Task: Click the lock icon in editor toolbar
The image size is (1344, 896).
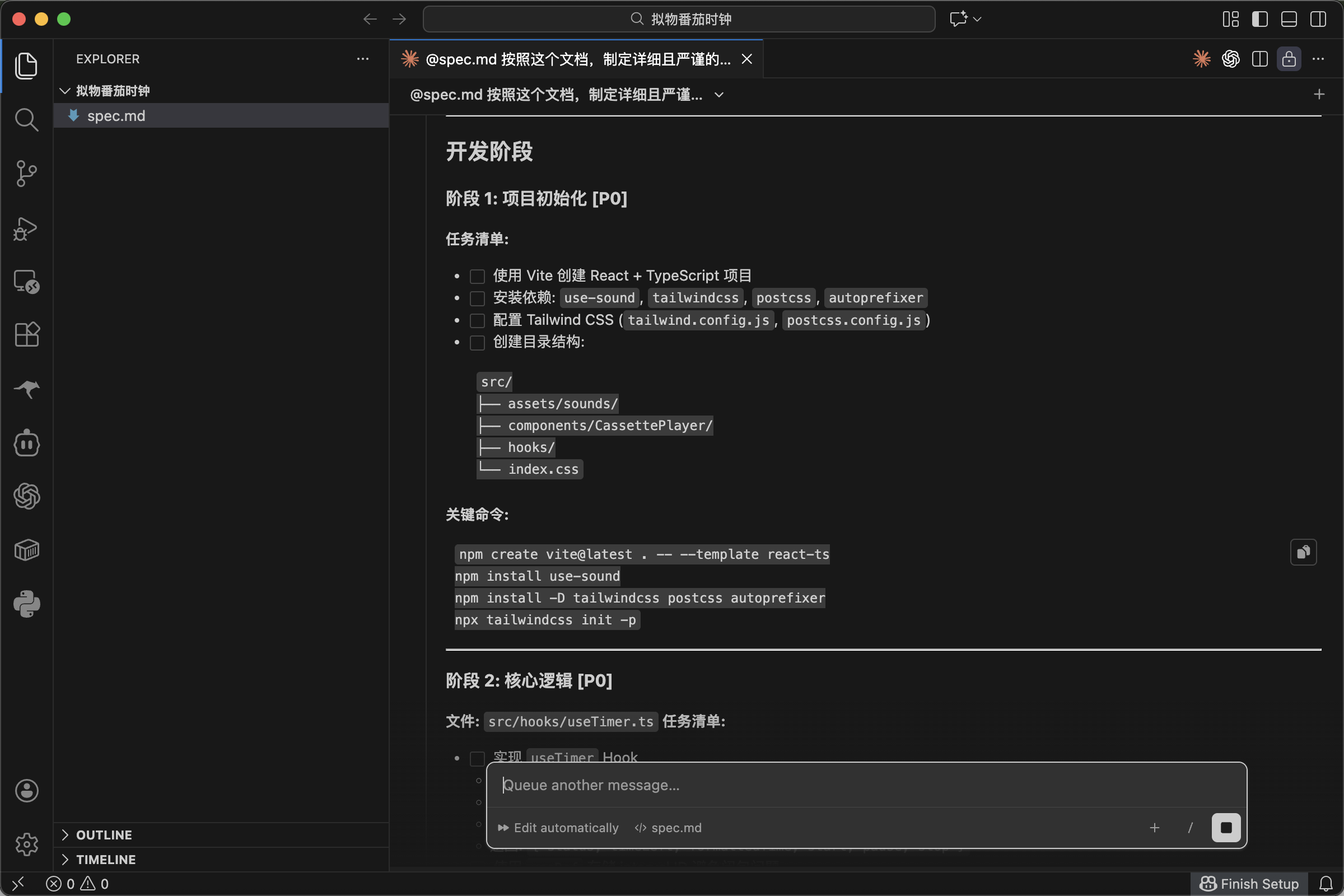Action: coord(1289,59)
